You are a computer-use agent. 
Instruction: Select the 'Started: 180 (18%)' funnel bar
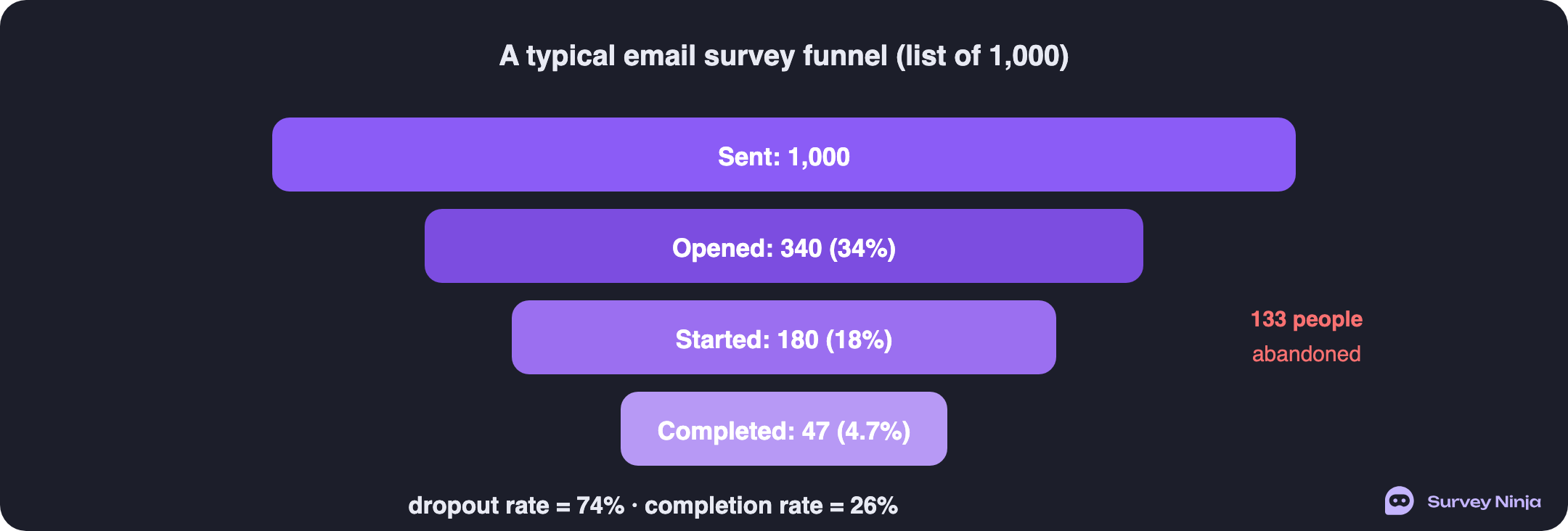[784, 337]
